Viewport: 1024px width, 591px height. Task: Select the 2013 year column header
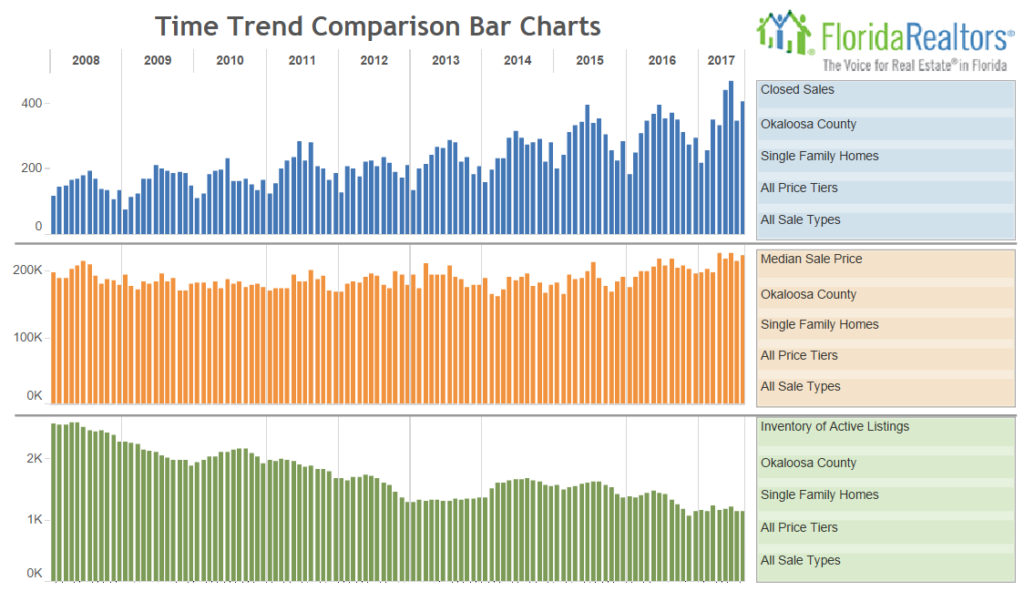click(x=446, y=61)
